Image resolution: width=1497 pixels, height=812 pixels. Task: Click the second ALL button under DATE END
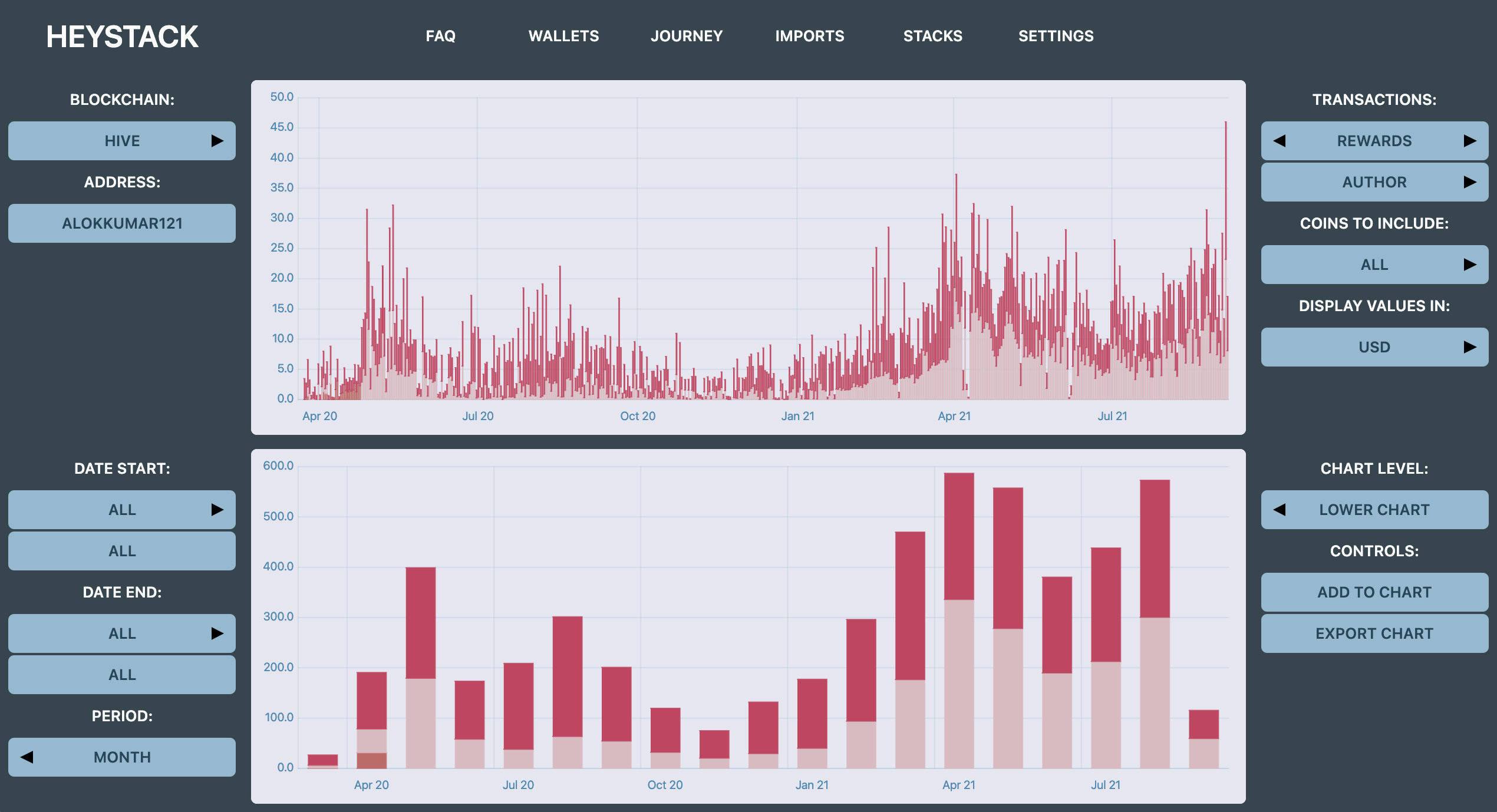[x=122, y=675]
